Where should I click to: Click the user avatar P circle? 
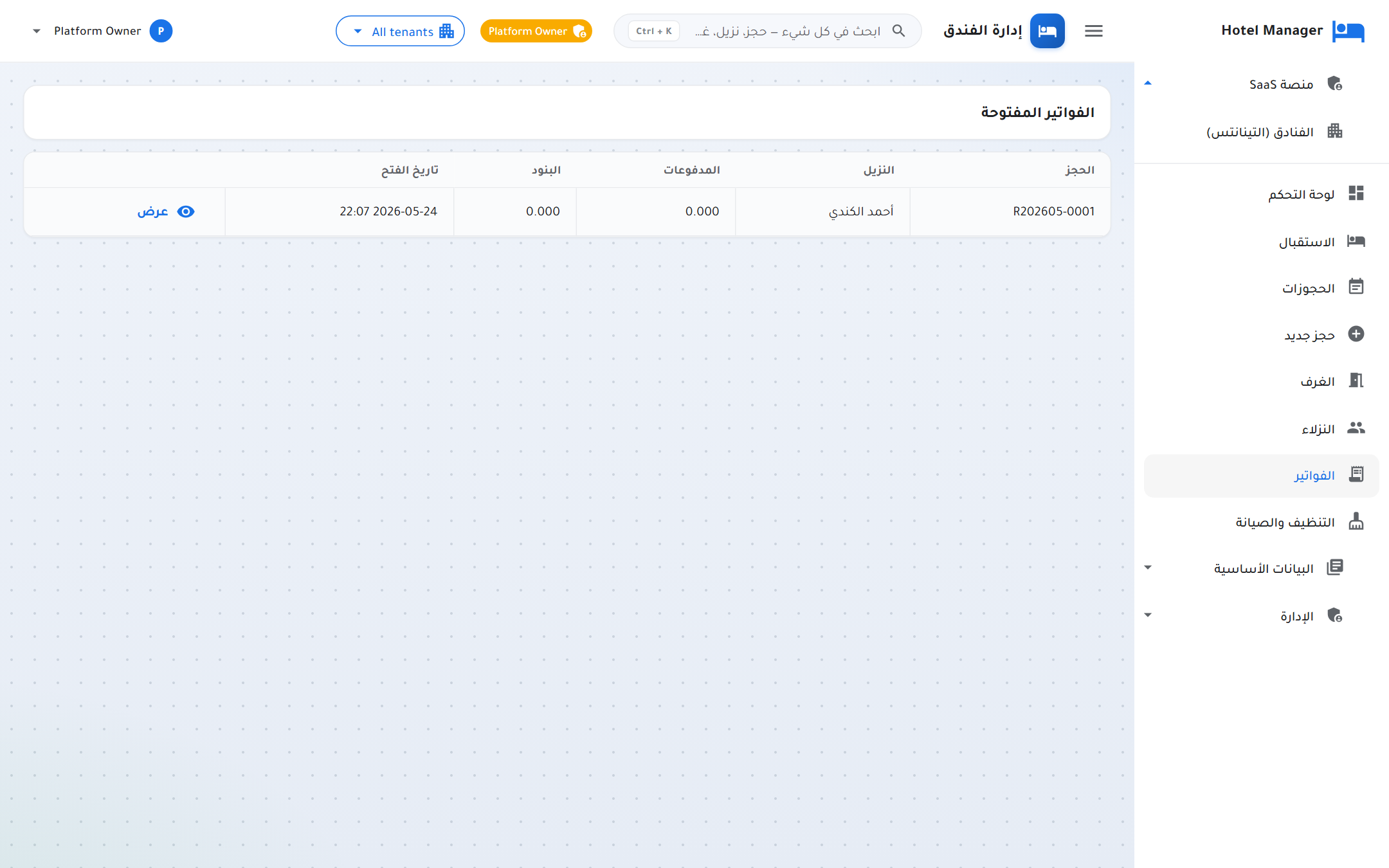point(161,31)
